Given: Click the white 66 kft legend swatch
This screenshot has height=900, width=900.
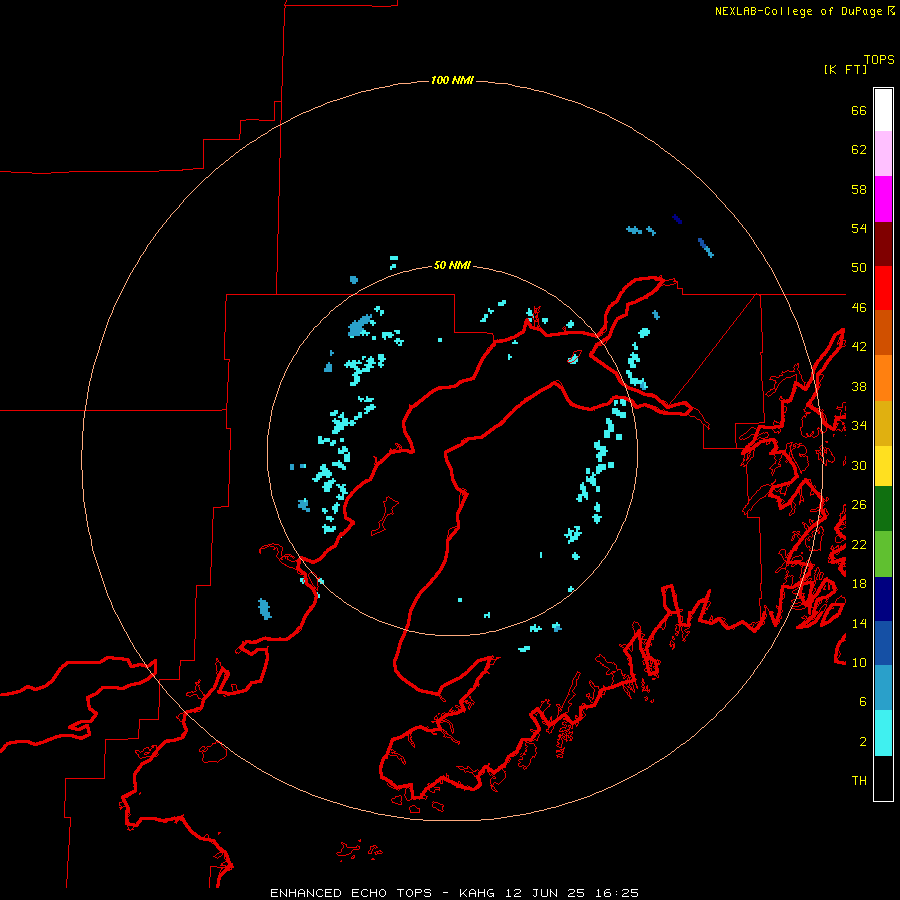Looking at the screenshot, I should coord(883,110).
